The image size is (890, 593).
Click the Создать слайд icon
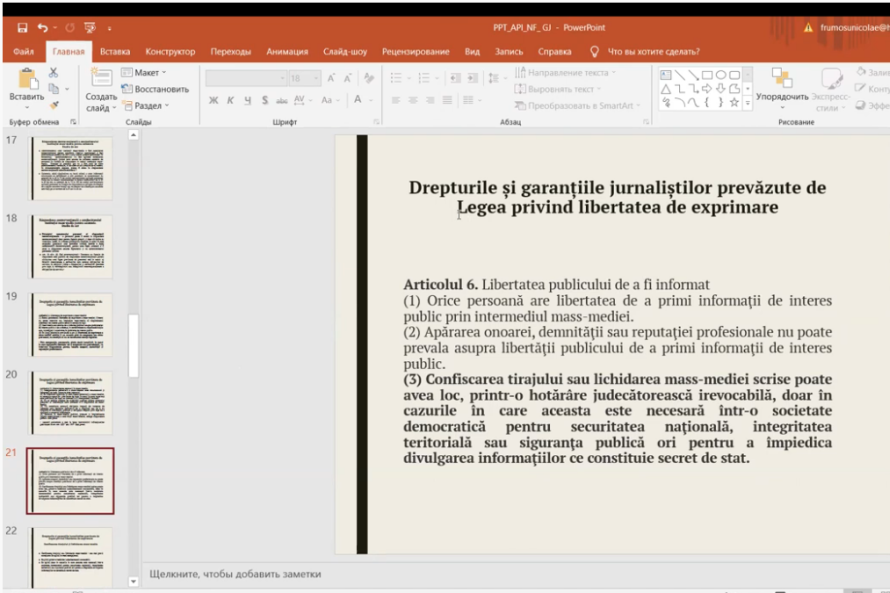pos(101,77)
